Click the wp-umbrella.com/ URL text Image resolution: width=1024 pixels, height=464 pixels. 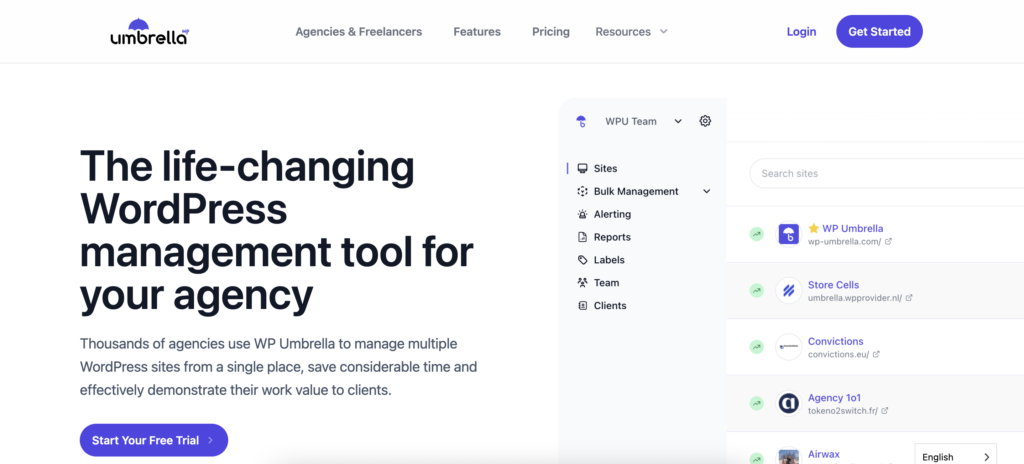(x=844, y=241)
